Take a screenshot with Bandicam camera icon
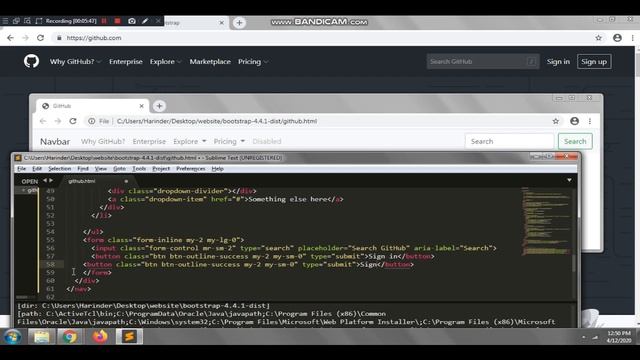This screenshot has width=640, height=360. (132, 21)
